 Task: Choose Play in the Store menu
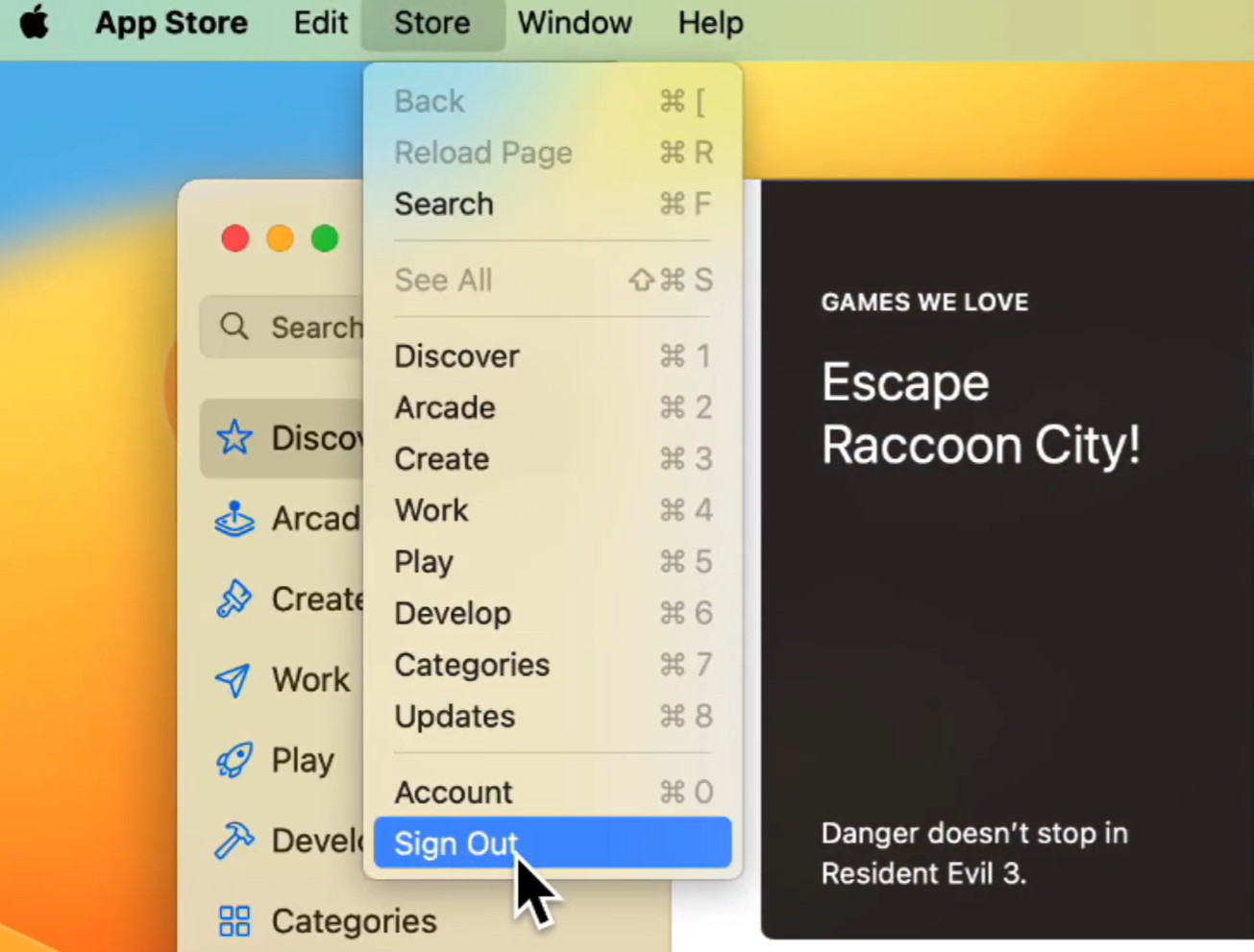click(553, 562)
